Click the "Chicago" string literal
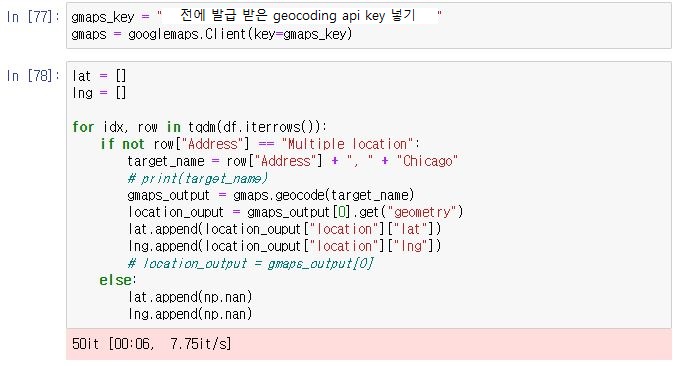The height and width of the screenshot is (366, 682). (427, 161)
